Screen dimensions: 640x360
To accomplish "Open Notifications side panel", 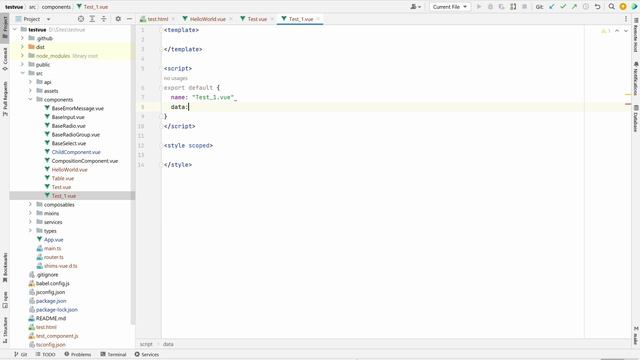I will point(636,79).
